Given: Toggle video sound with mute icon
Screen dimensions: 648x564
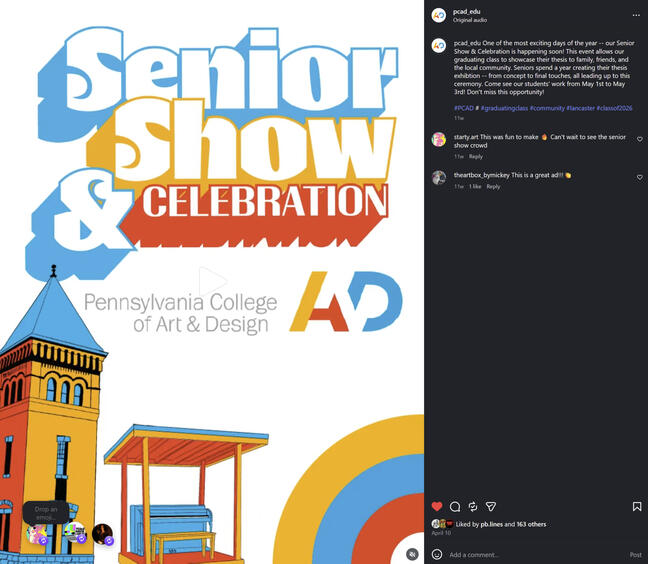Looking at the screenshot, I should coord(412,554).
